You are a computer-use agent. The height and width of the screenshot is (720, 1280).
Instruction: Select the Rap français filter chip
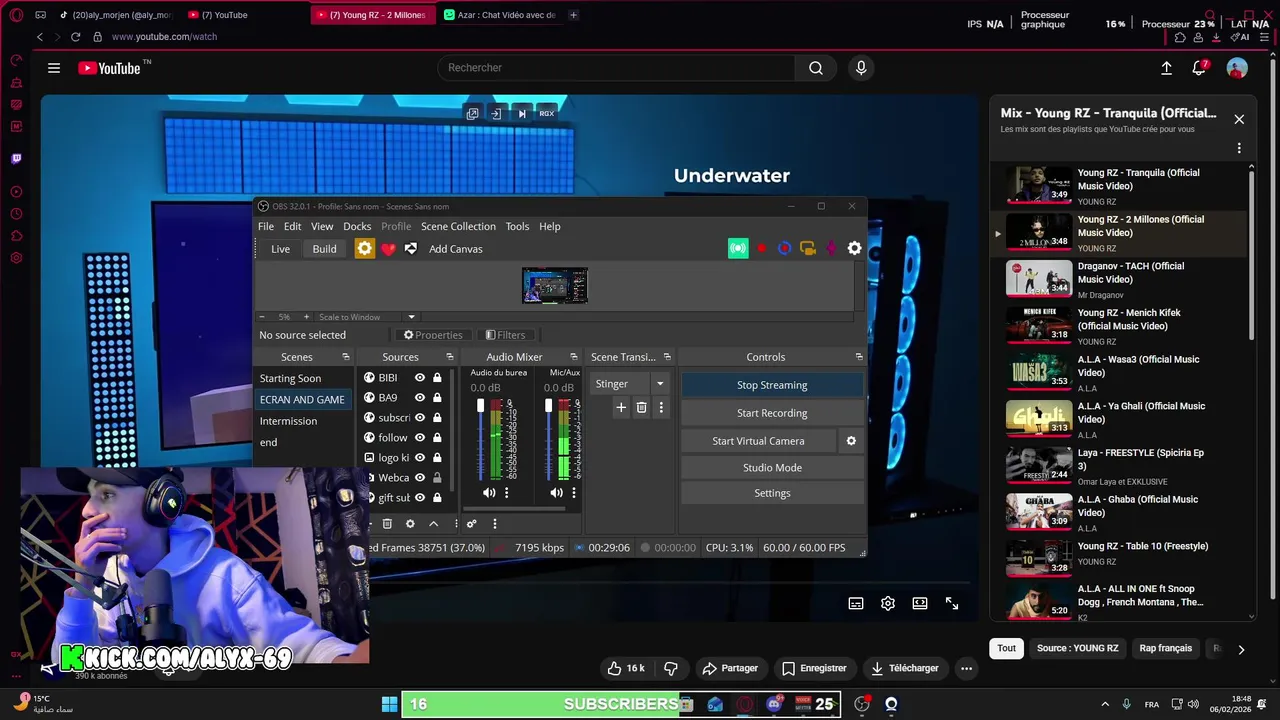[1166, 648]
